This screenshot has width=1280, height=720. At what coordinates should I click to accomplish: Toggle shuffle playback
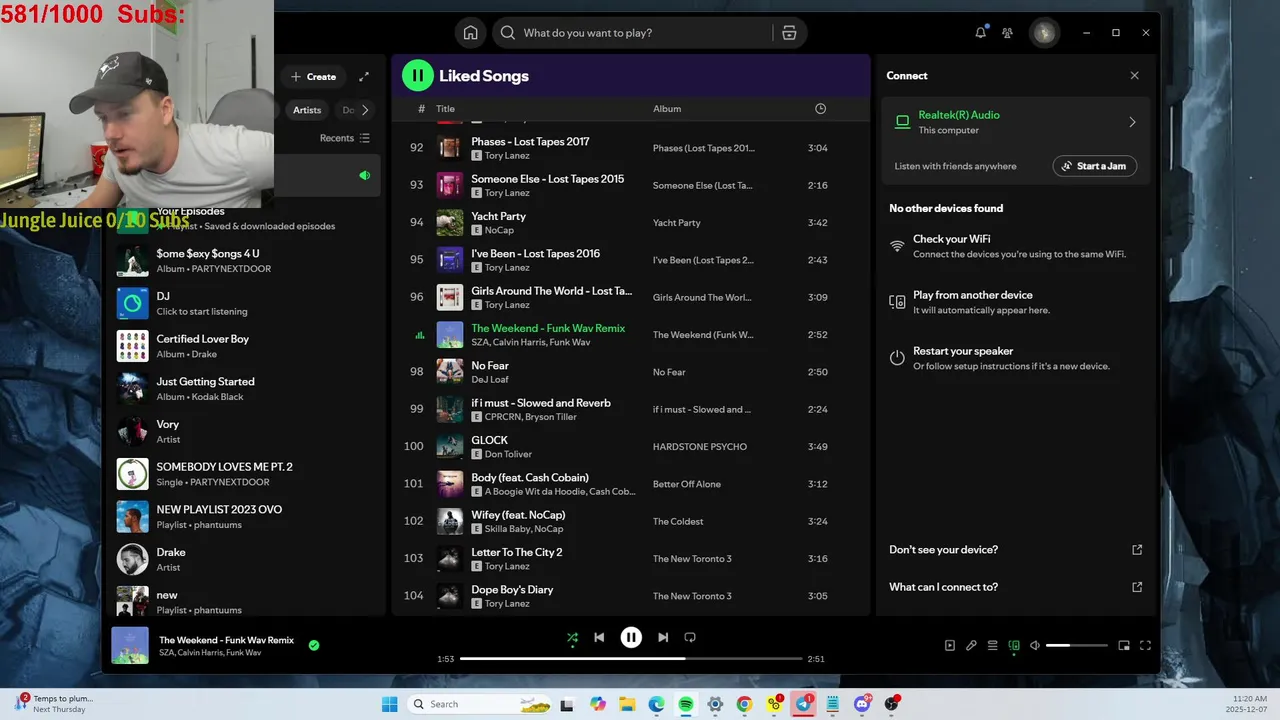point(572,637)
